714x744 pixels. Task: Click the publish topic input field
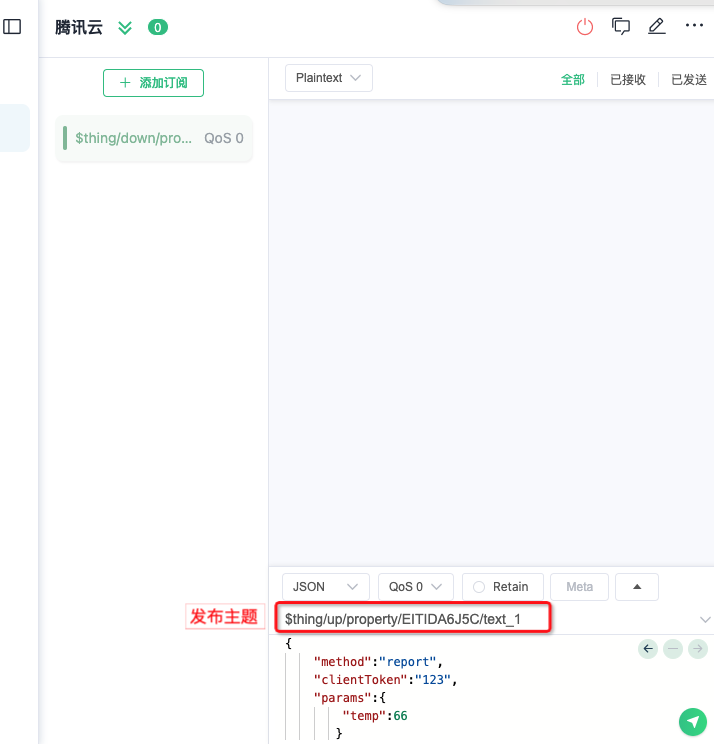(412, 619)
